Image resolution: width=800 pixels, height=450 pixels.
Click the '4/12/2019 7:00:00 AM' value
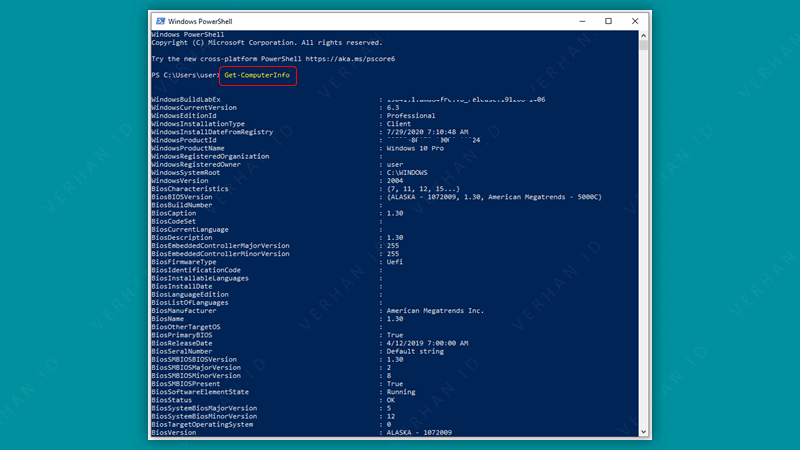point(427,343)
